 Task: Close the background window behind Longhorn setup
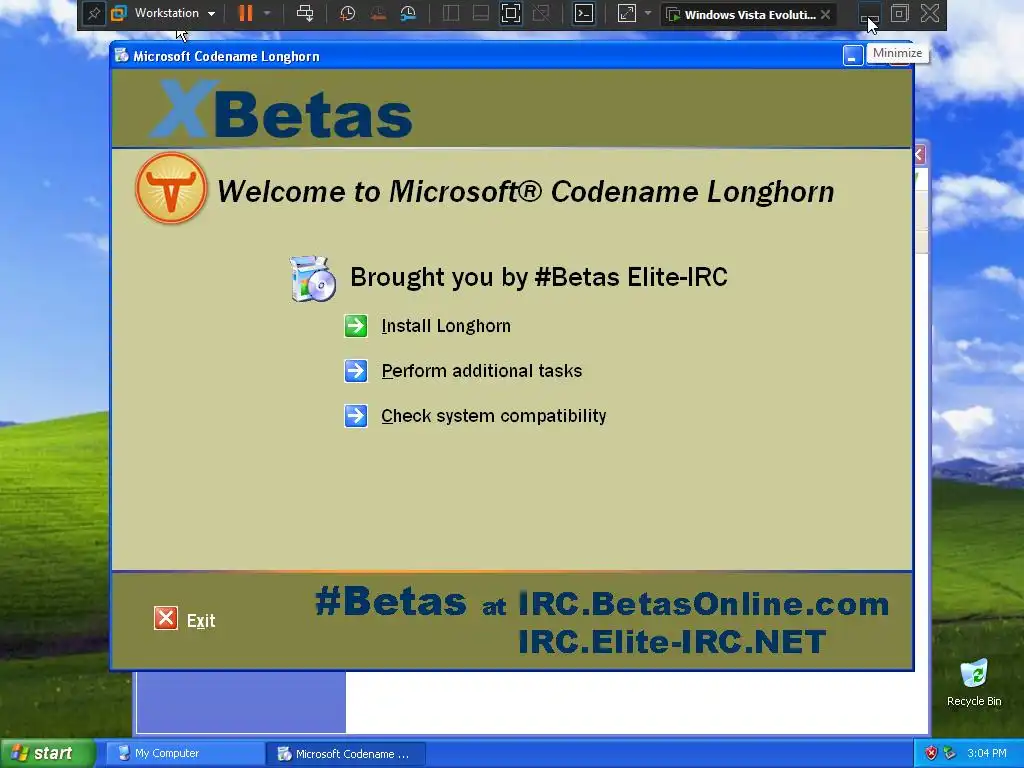point(920,155)
